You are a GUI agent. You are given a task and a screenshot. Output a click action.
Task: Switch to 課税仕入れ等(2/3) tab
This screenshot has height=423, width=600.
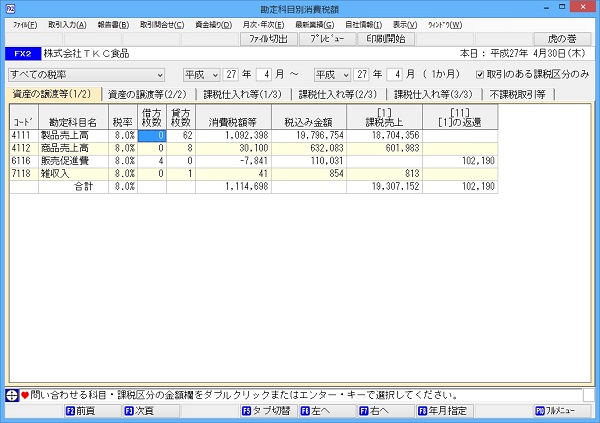tap(338, 94)
